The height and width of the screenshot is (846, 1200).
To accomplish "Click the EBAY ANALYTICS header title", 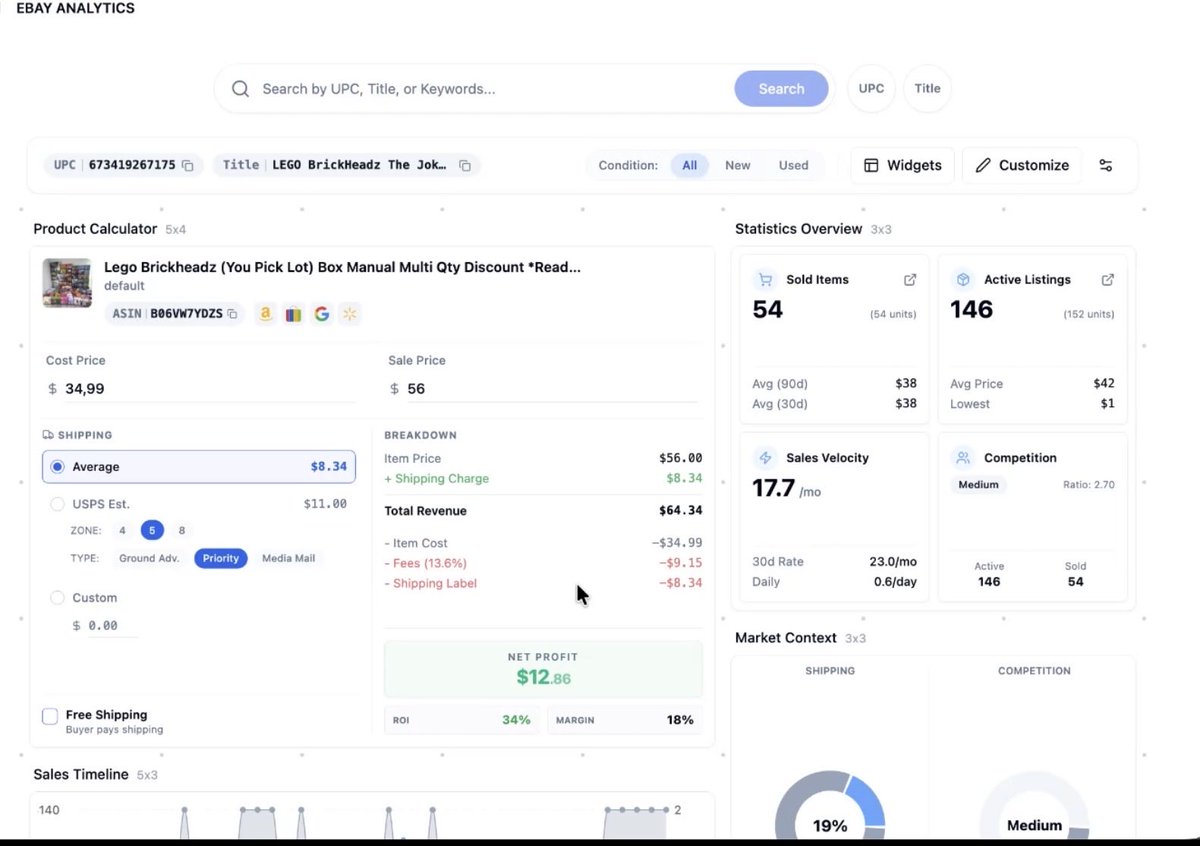I will (x=75, y=8).
